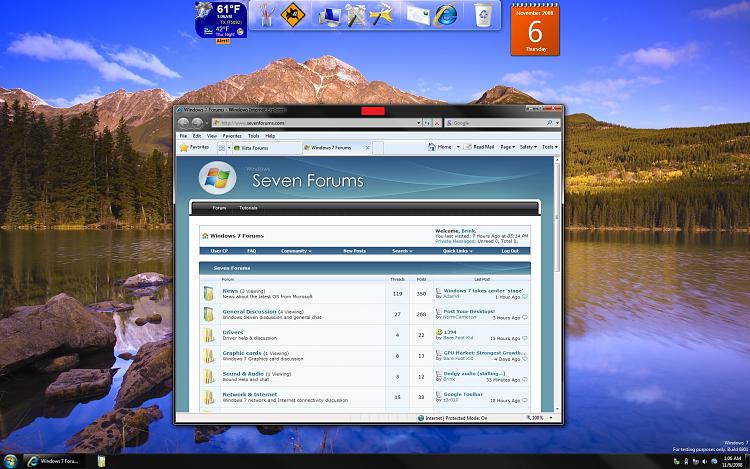Click the weather gadget showing 61°F
Viewport: 750px width, 469px height.
coord(221,20)
